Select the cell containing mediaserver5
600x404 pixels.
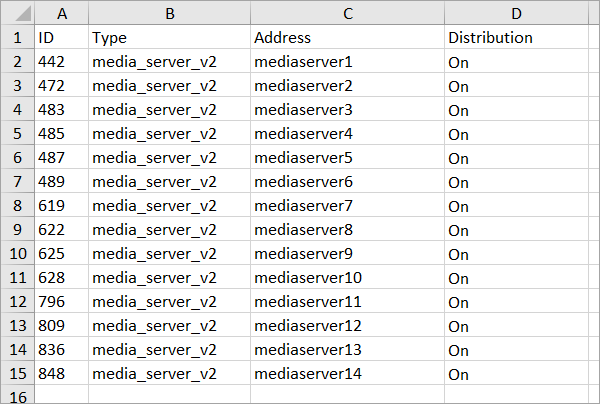coord(347,158)
